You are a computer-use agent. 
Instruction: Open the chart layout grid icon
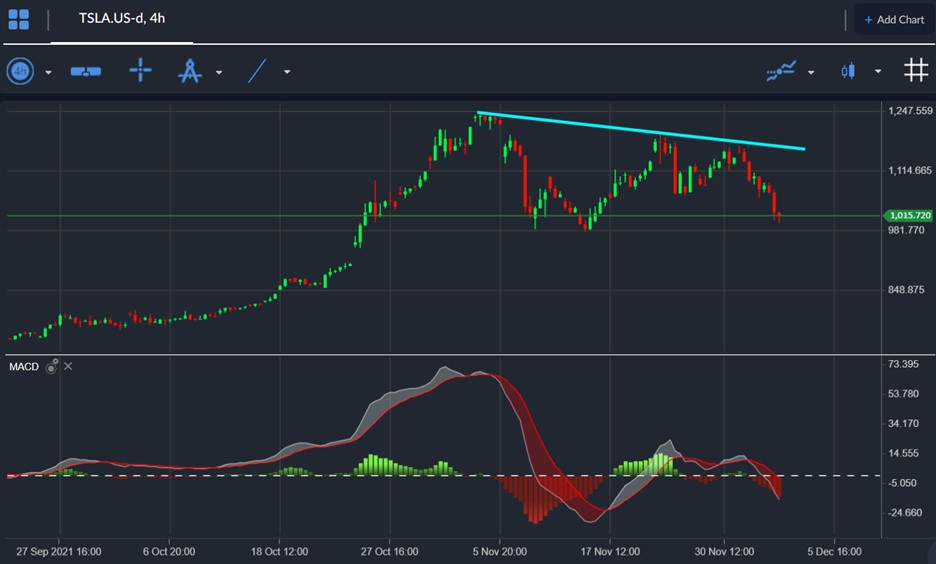click(x=19, y=19)
